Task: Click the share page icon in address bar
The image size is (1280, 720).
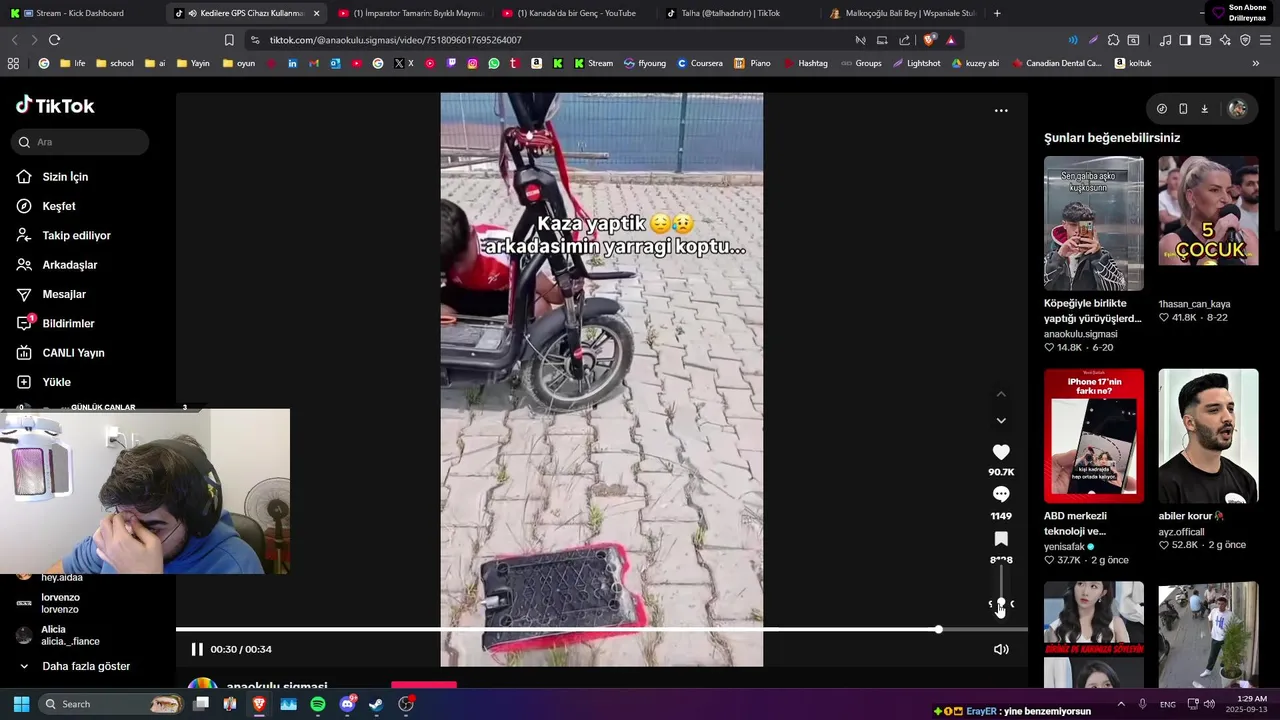Action: 904,40
